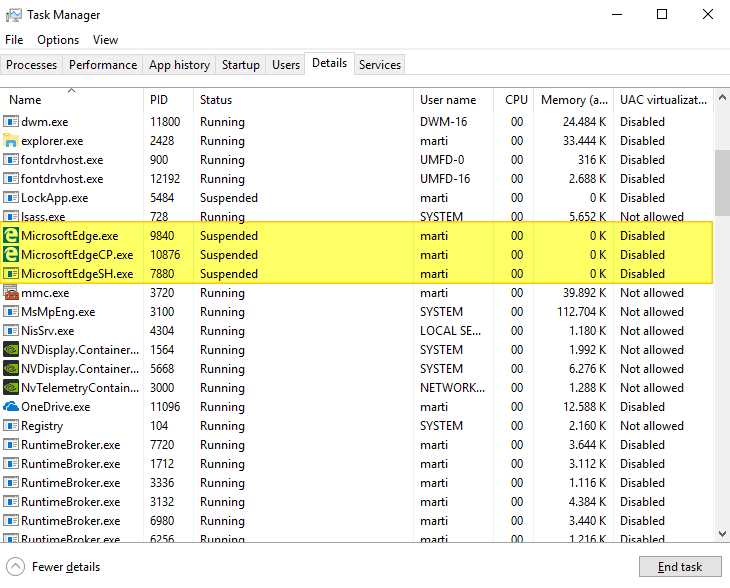Click icon of RuntimeBroker.exe PID 1712

(x=10, y=464)
